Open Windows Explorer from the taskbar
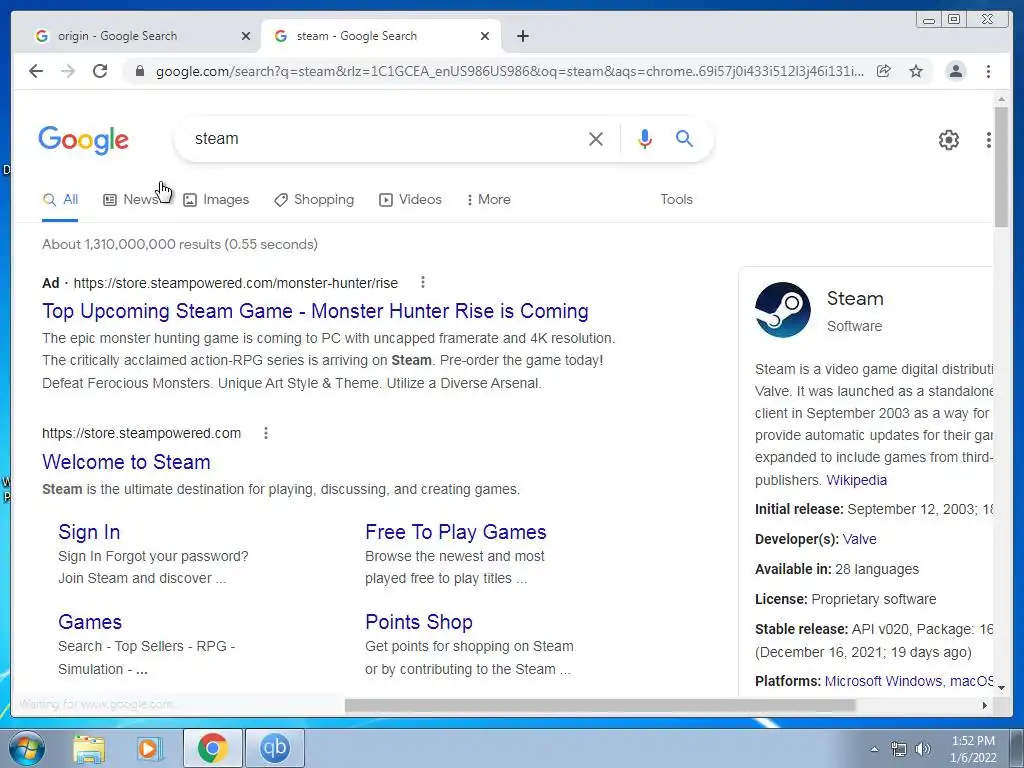 pos(89,748)
